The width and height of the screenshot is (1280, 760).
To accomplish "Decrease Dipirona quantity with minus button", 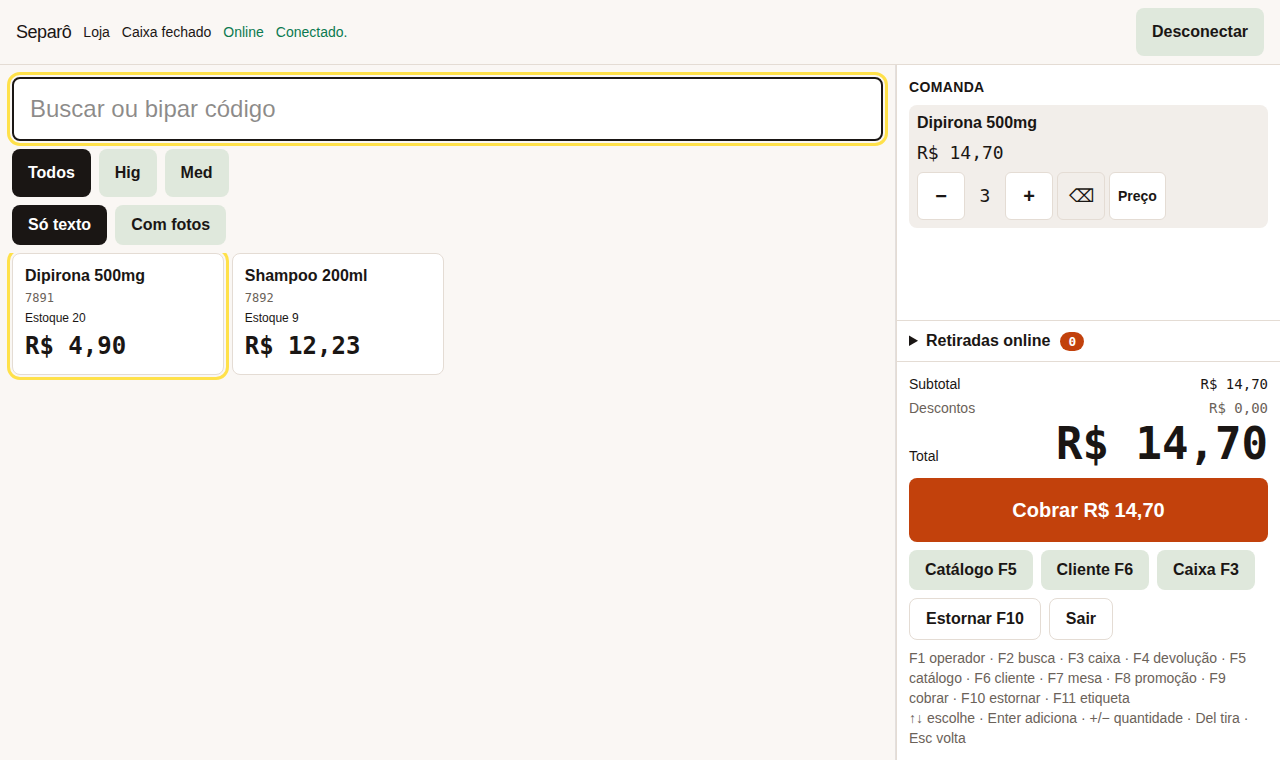I will pyautogui.click(x=941, y=196).
